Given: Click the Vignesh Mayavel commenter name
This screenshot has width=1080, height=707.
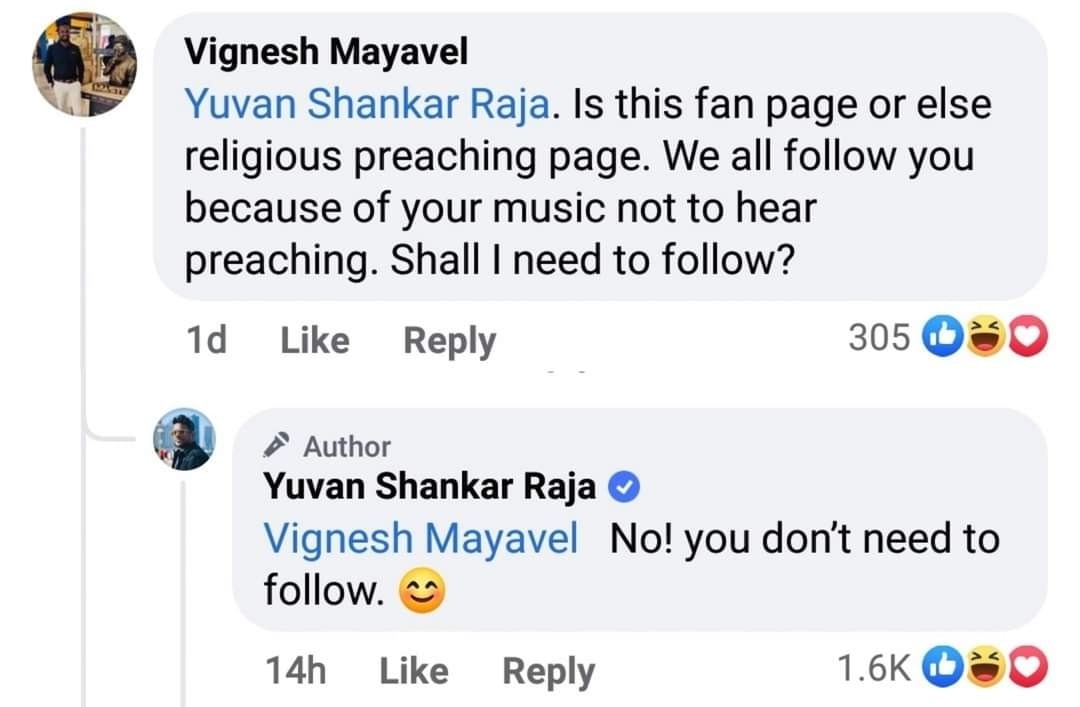Looking at the screenshot, I should point(326,52).
